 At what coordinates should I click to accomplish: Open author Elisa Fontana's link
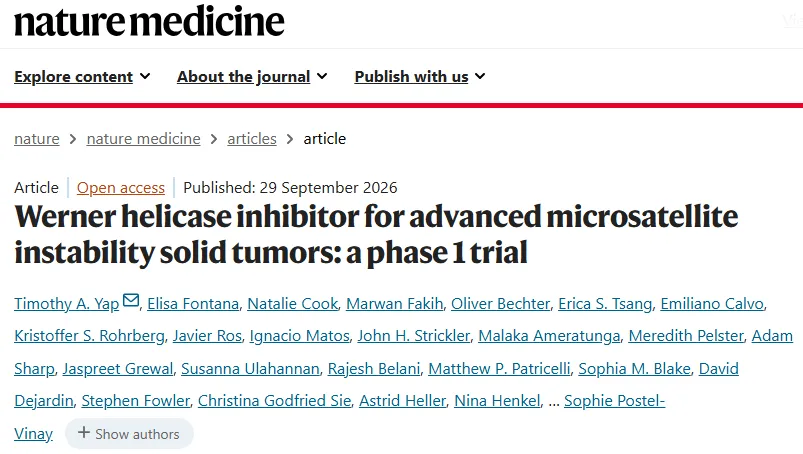(193, 304)
